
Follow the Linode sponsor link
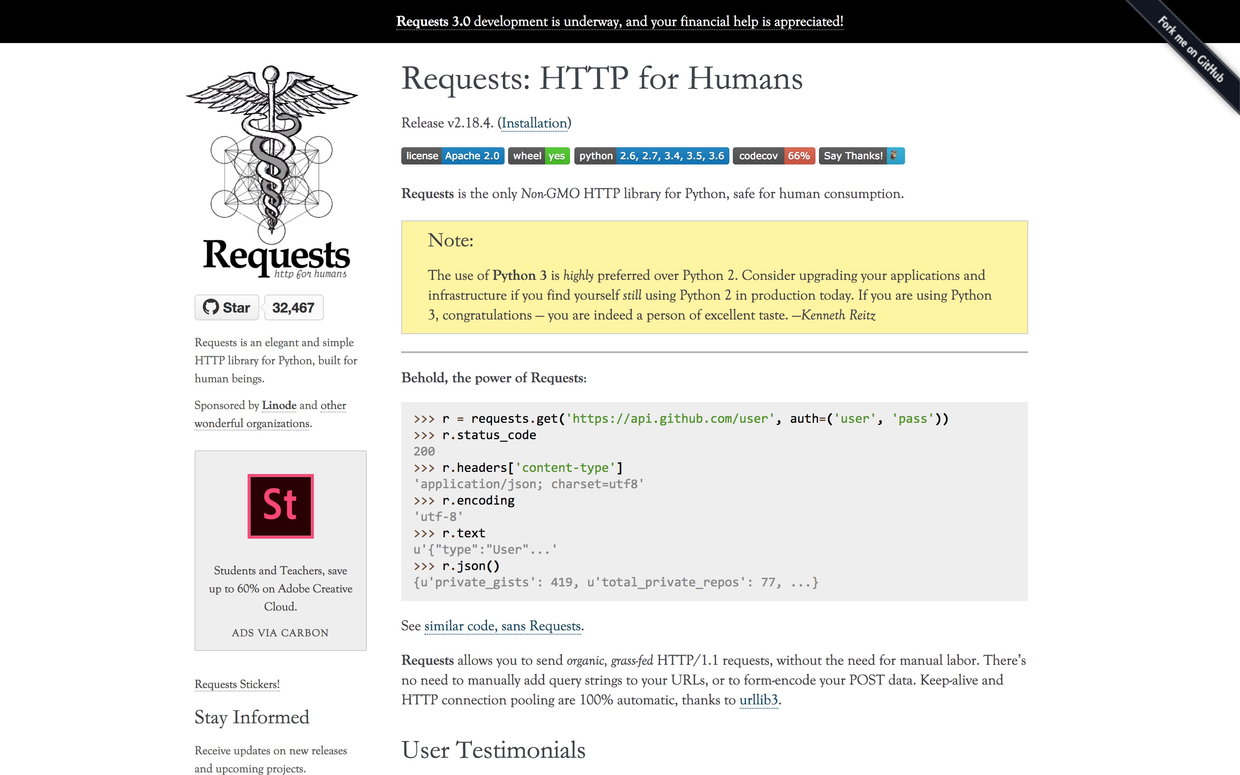pyautogui.click(x=279, y=405)
